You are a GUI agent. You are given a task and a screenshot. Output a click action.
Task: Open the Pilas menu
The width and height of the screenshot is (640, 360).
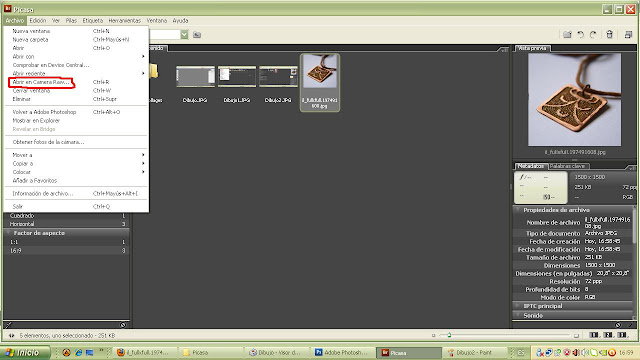pyautogui.click(x=71, y=20)
